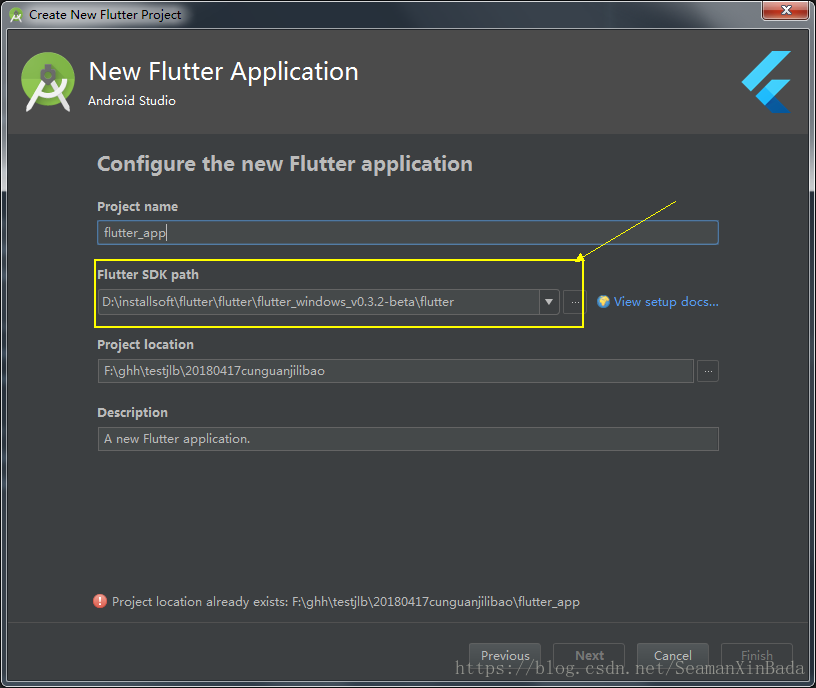This screenshot has width=816, height=688.
Task: Click the Android Studio logo in header
Action: click(x=48, y=82)
